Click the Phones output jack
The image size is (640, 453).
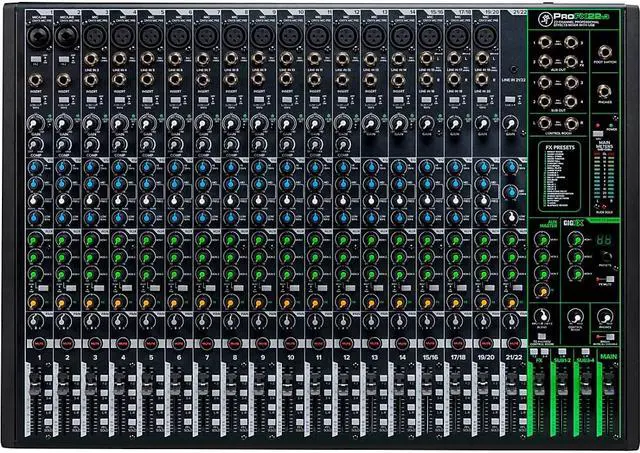click(604, 92)
